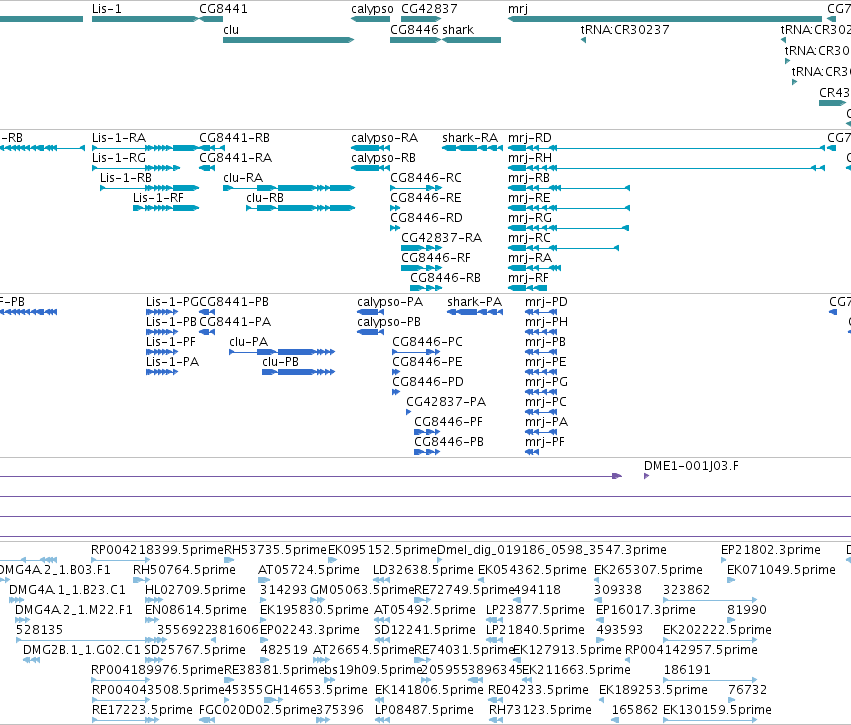Select the calypso gene label
Screen dimensions: 851x725
pyautogui.click(x=372, y=9)
